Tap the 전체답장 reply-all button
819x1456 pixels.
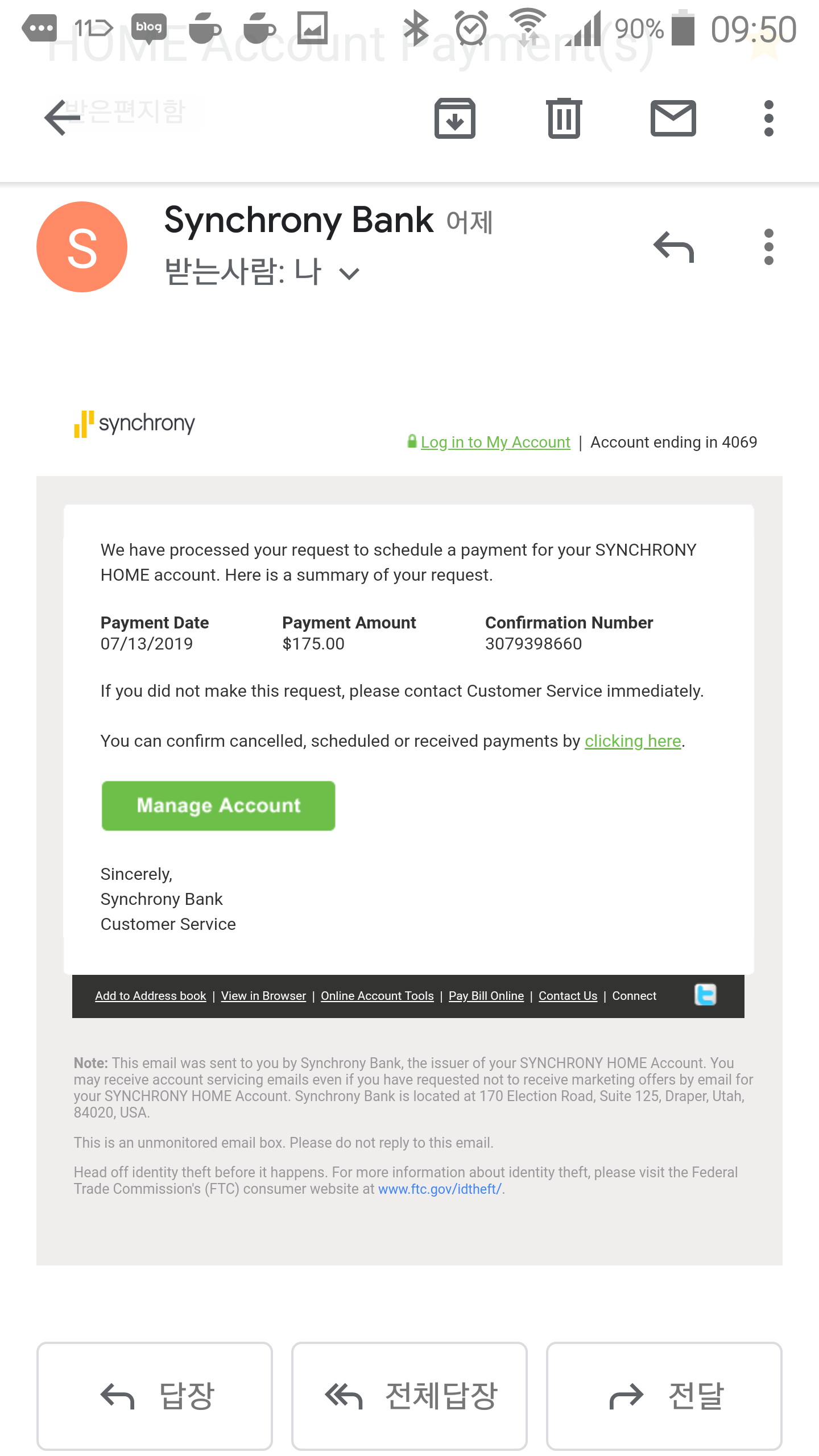(x=409, y=1396)
